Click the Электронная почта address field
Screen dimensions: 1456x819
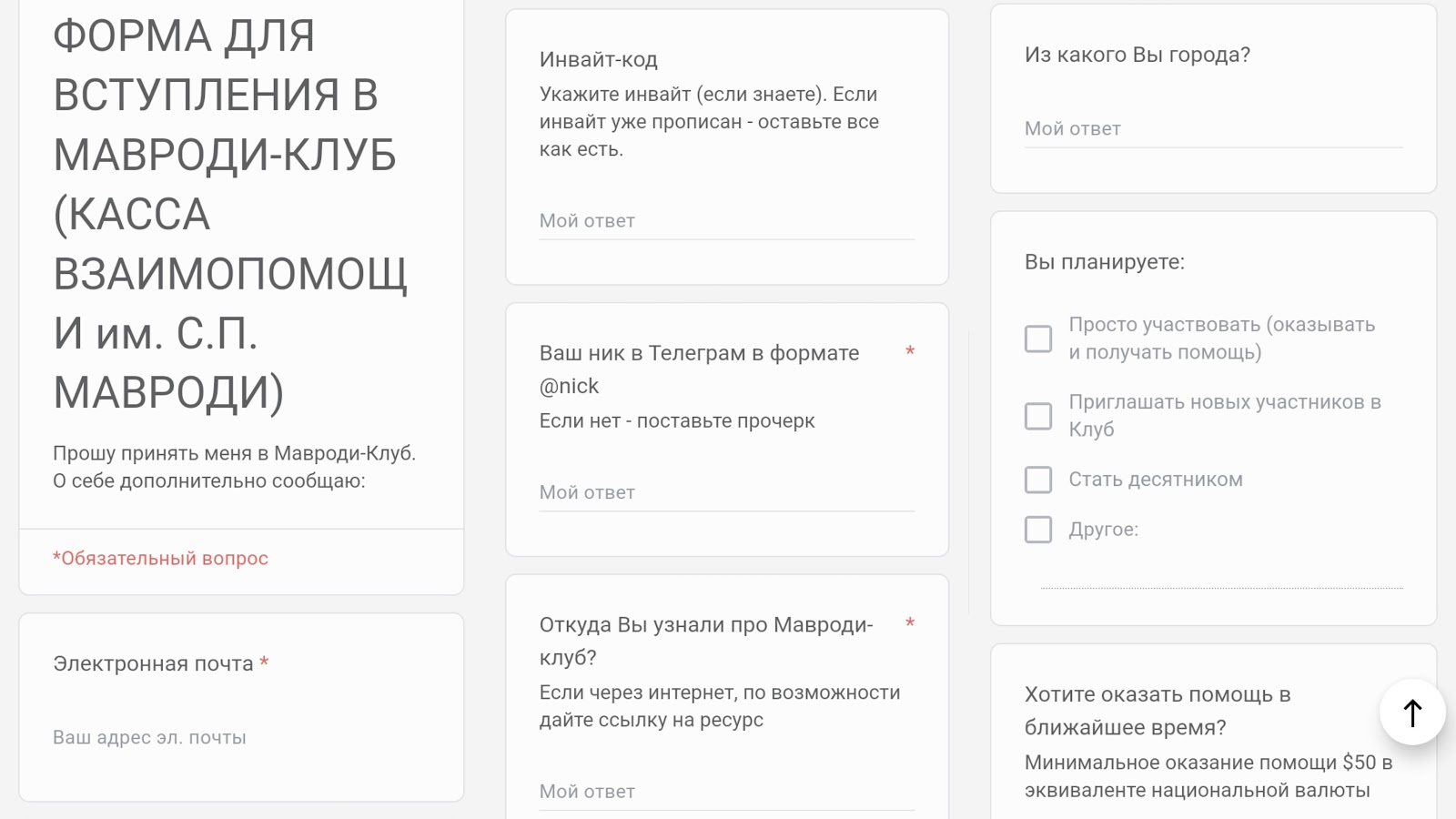[x=241, y=738]
